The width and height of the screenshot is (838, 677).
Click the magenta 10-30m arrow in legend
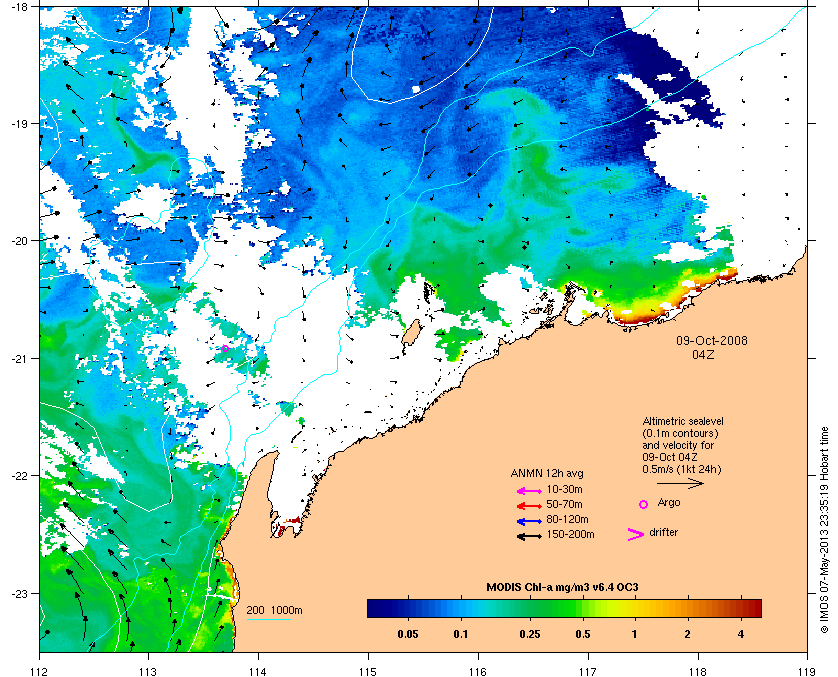coord(529,491)
